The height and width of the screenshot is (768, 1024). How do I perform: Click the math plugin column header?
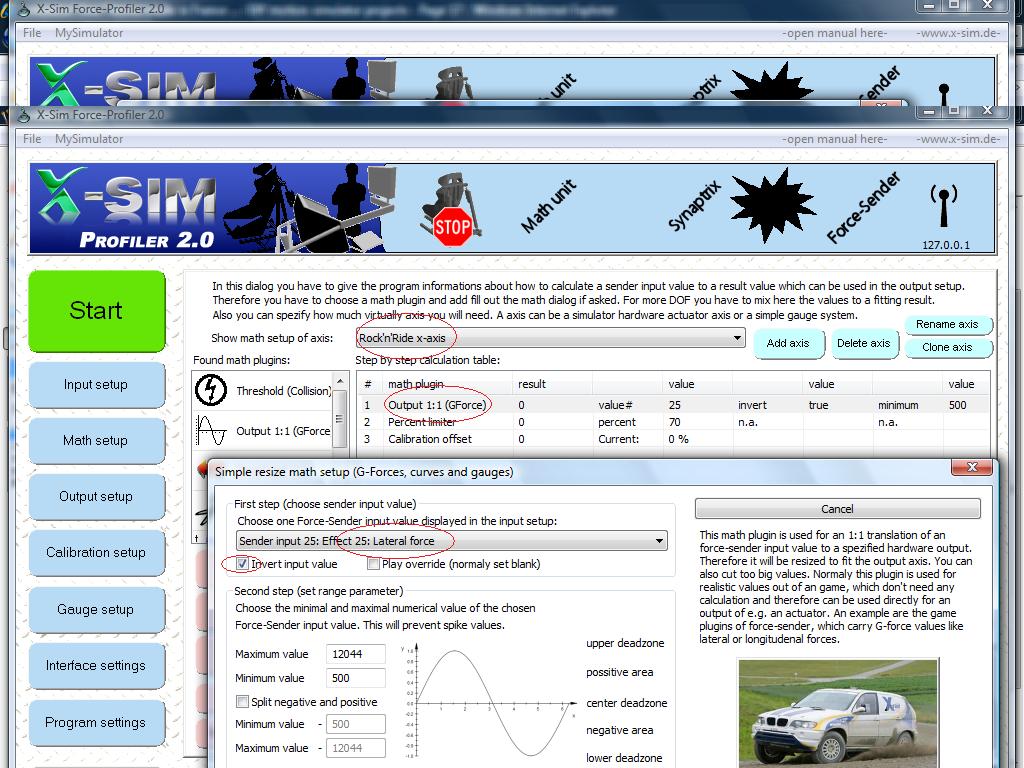pos(447,384)
